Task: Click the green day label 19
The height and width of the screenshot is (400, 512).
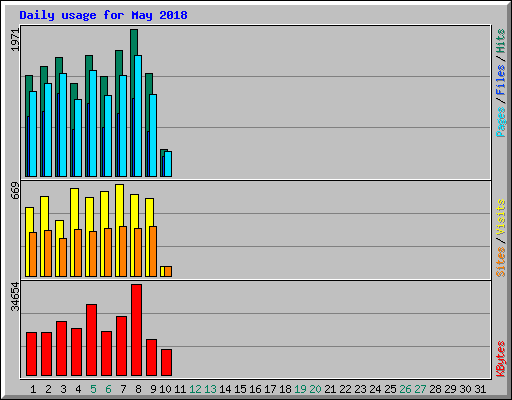Action: (300, 389)
